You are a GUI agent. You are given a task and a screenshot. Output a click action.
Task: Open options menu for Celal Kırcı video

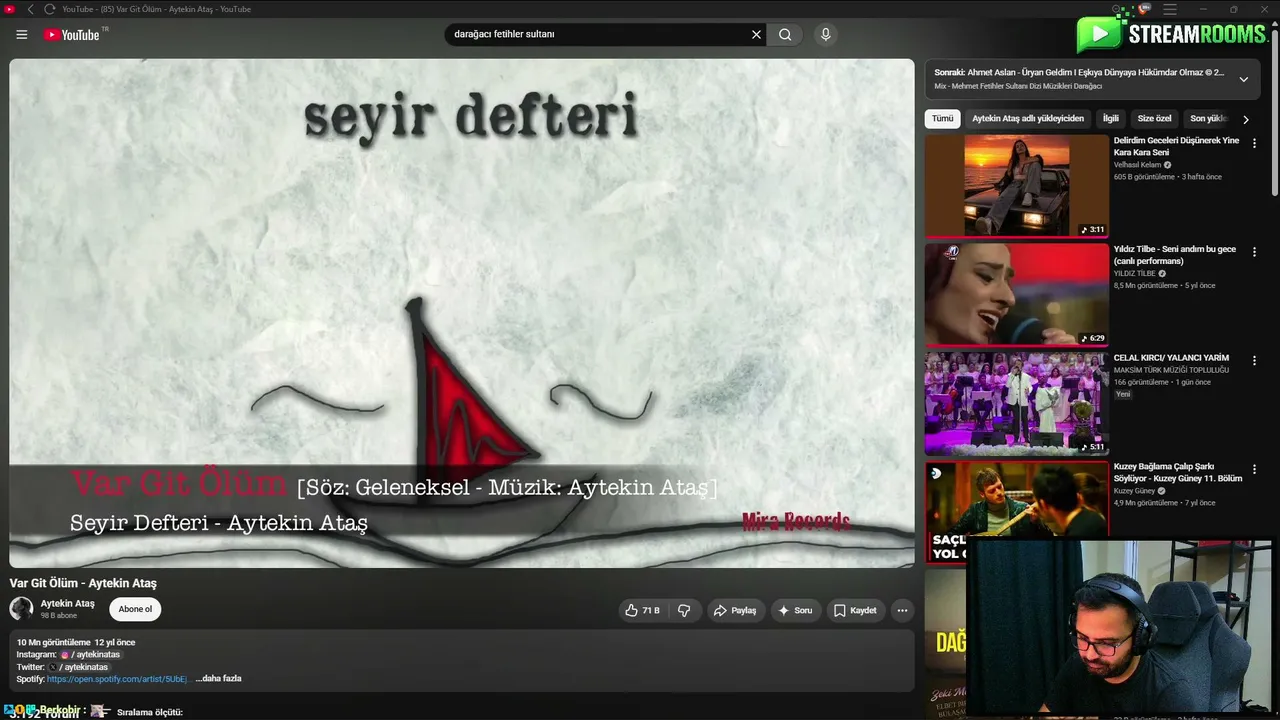tap(1254, 360)
